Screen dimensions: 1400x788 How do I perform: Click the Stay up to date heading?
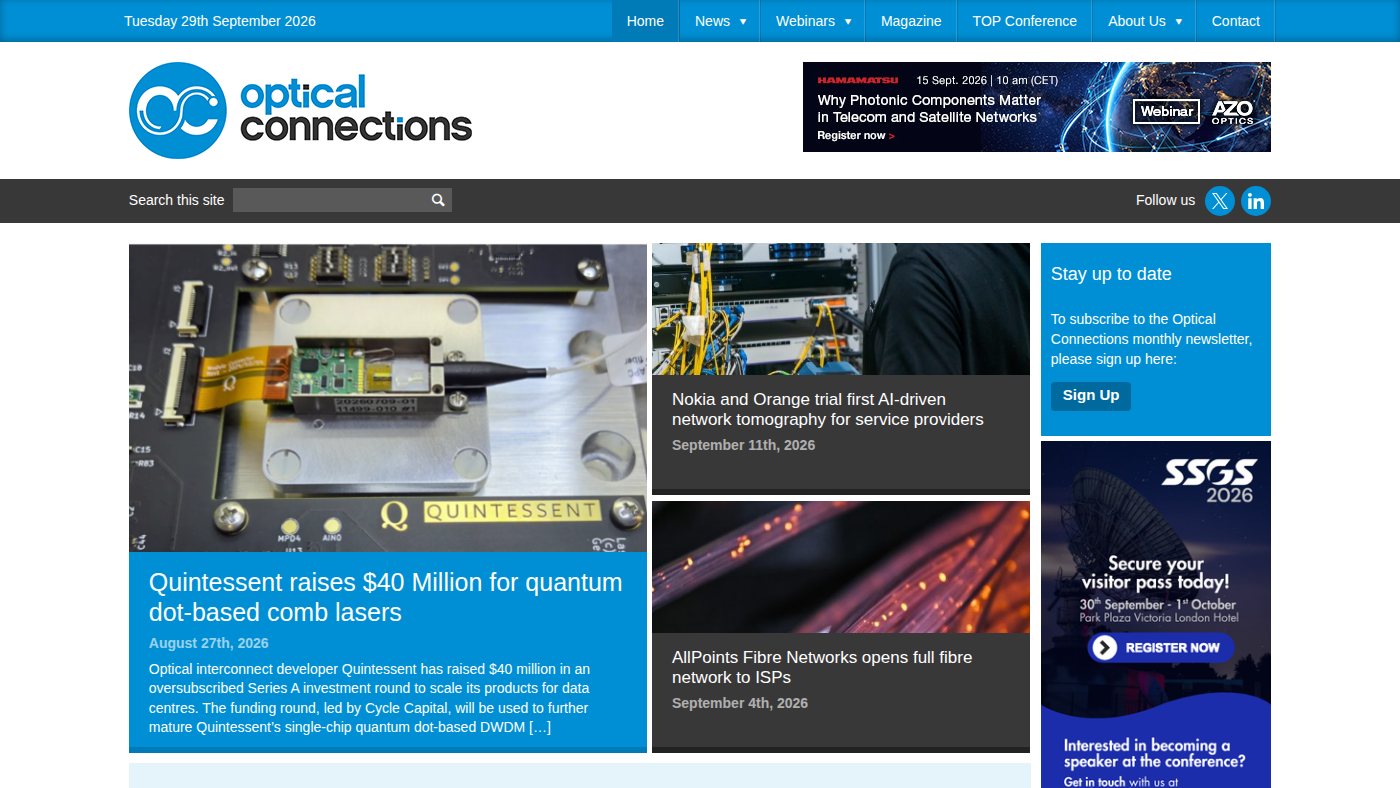[1111, 274]
